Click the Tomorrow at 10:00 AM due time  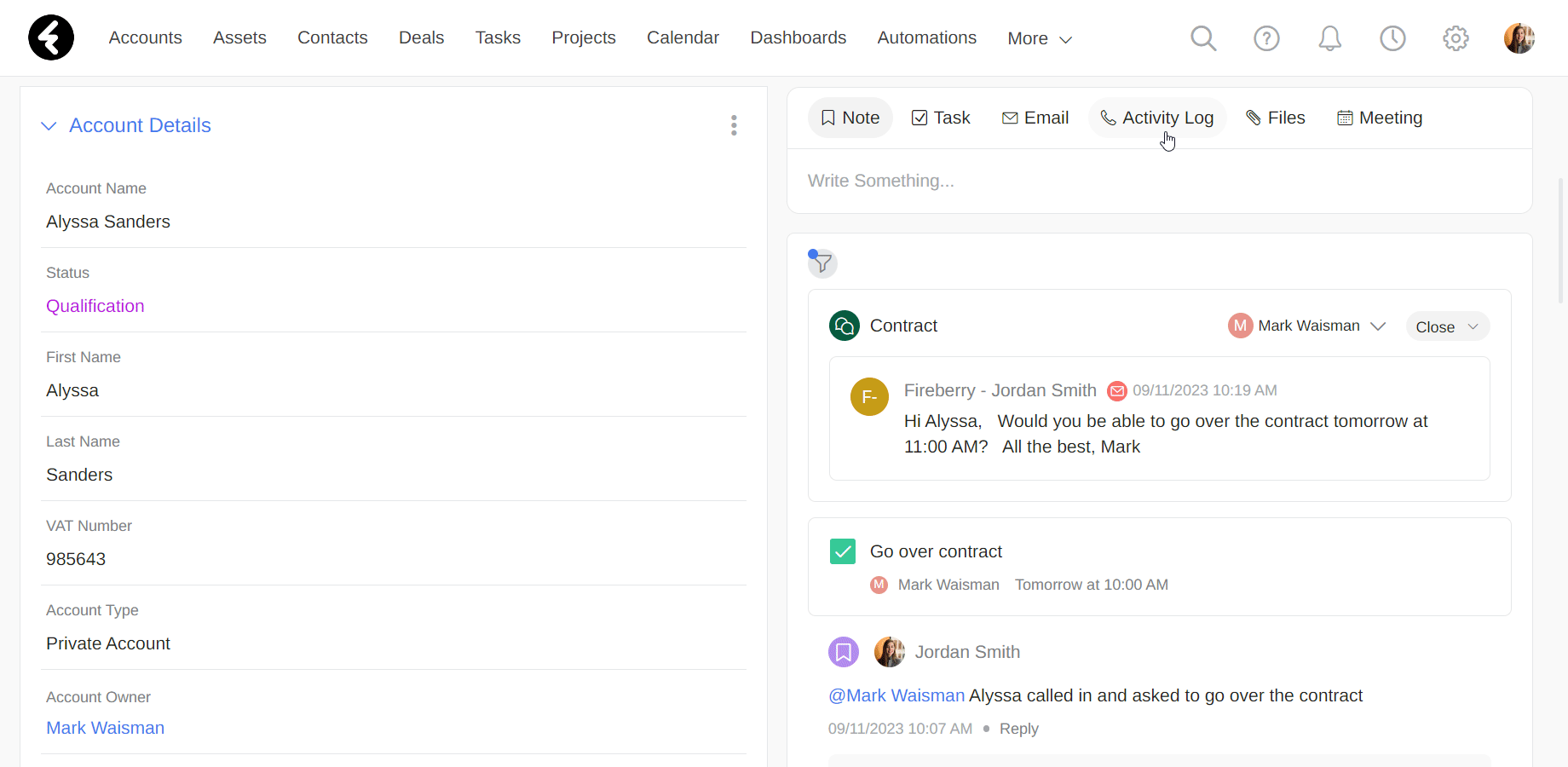1092,585
